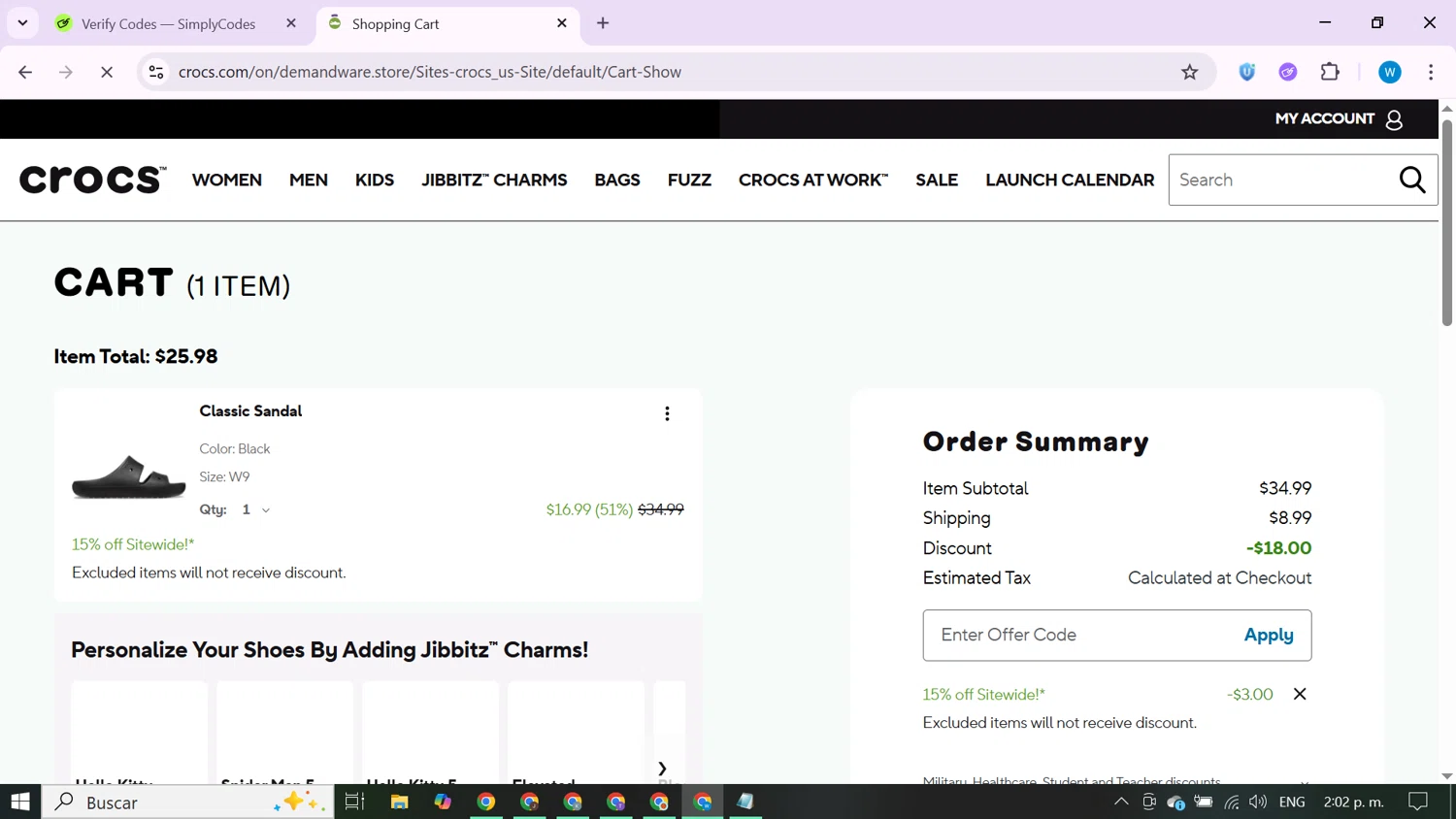
Task: Click the sale price $16.99 (51%)
Action: tap(589, 509)
